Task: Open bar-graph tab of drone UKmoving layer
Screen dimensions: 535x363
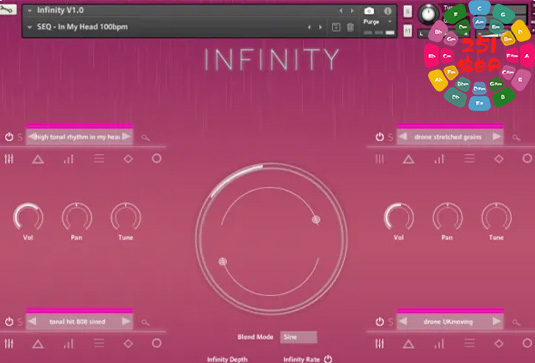Action: click(439, 344)
